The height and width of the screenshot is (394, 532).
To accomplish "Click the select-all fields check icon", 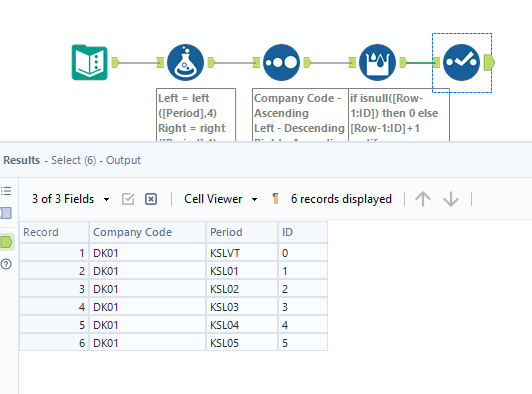I will 128,199.
